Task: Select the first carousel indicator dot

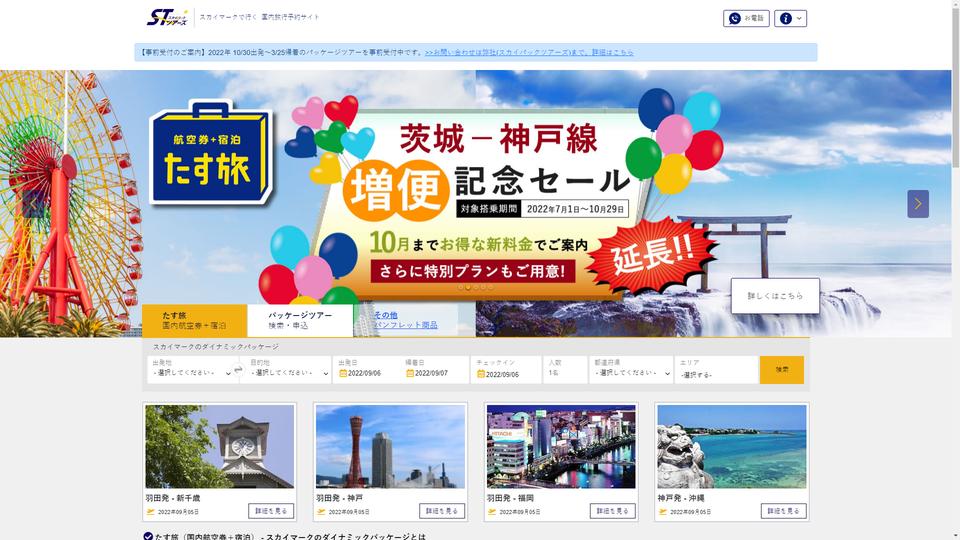Action: [461, 287]
